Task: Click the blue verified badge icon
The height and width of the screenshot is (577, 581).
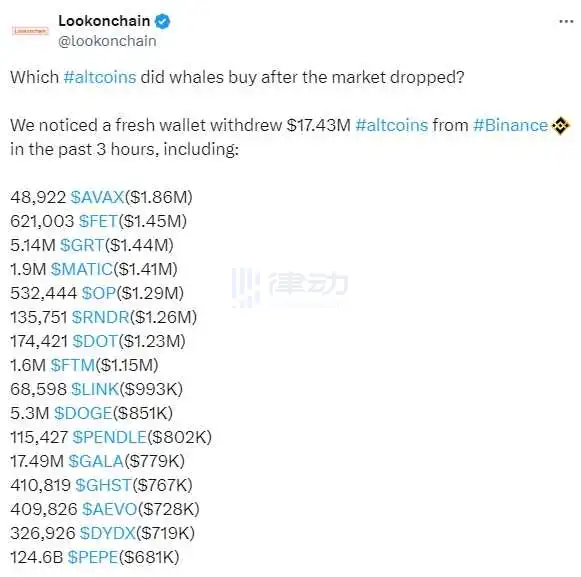Action: [162, 21]
